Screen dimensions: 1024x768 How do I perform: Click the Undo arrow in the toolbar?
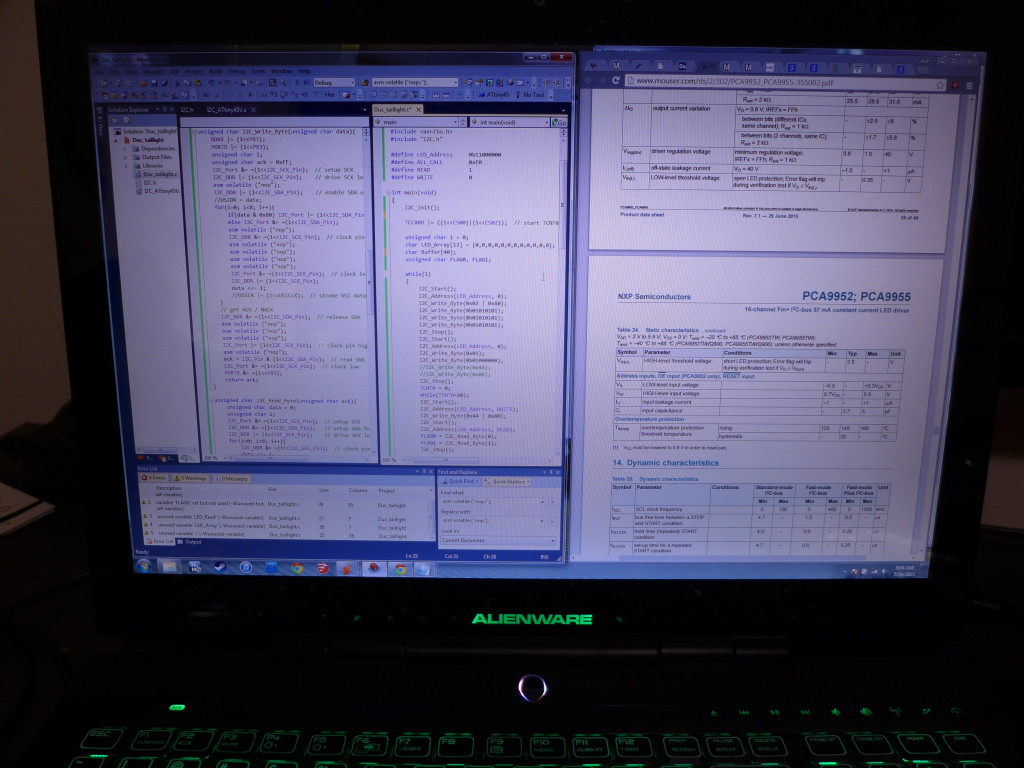[x=211, y=84]
